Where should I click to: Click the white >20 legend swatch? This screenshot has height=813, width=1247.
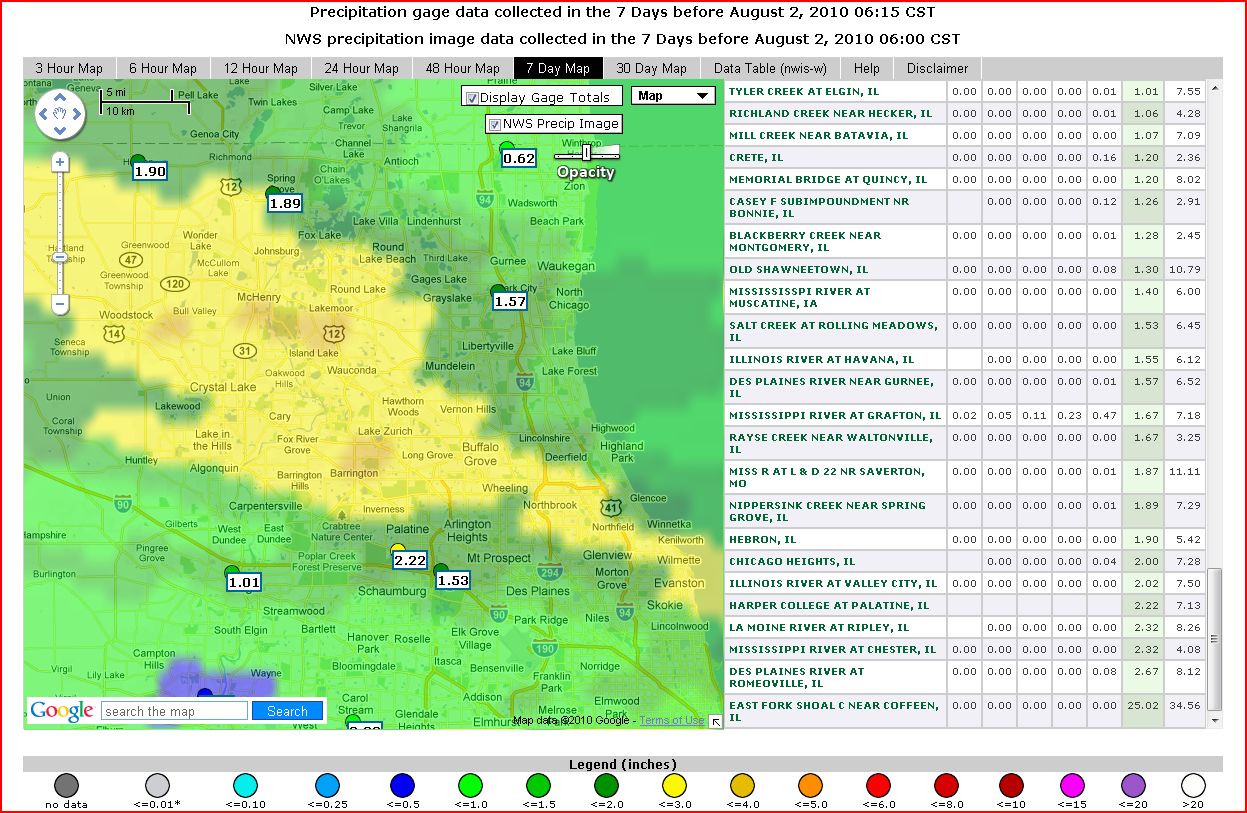tap(1193, 785)
